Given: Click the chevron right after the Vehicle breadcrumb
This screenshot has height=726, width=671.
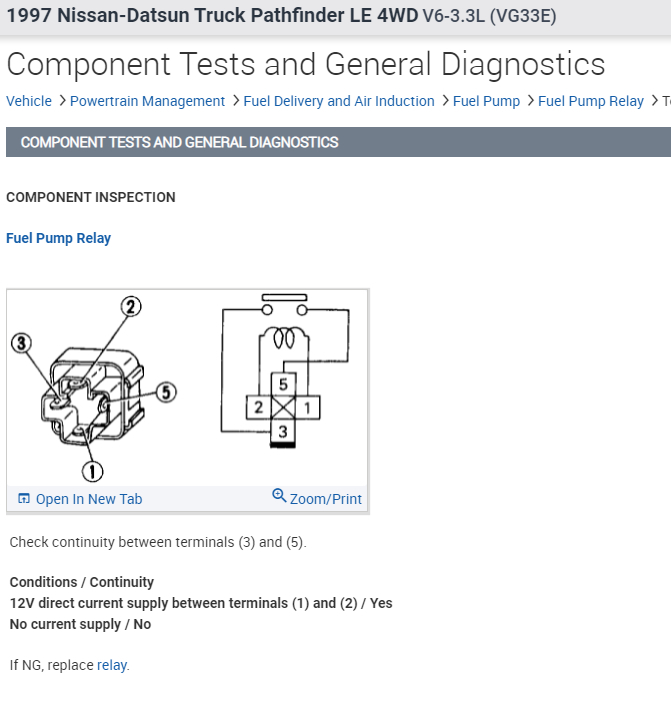Looking at the screenshot, I should (x=62, y=100).
